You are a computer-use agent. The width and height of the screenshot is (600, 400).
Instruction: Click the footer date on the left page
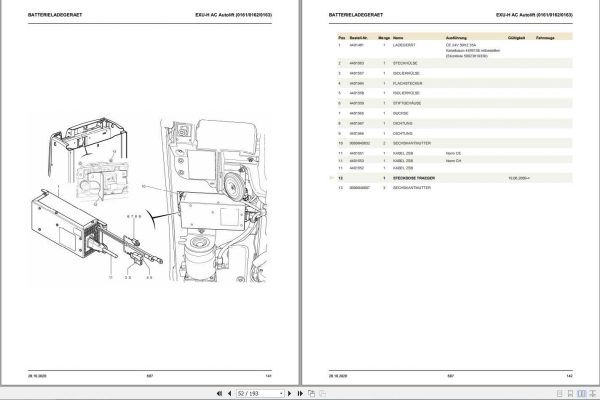(37, 376)
